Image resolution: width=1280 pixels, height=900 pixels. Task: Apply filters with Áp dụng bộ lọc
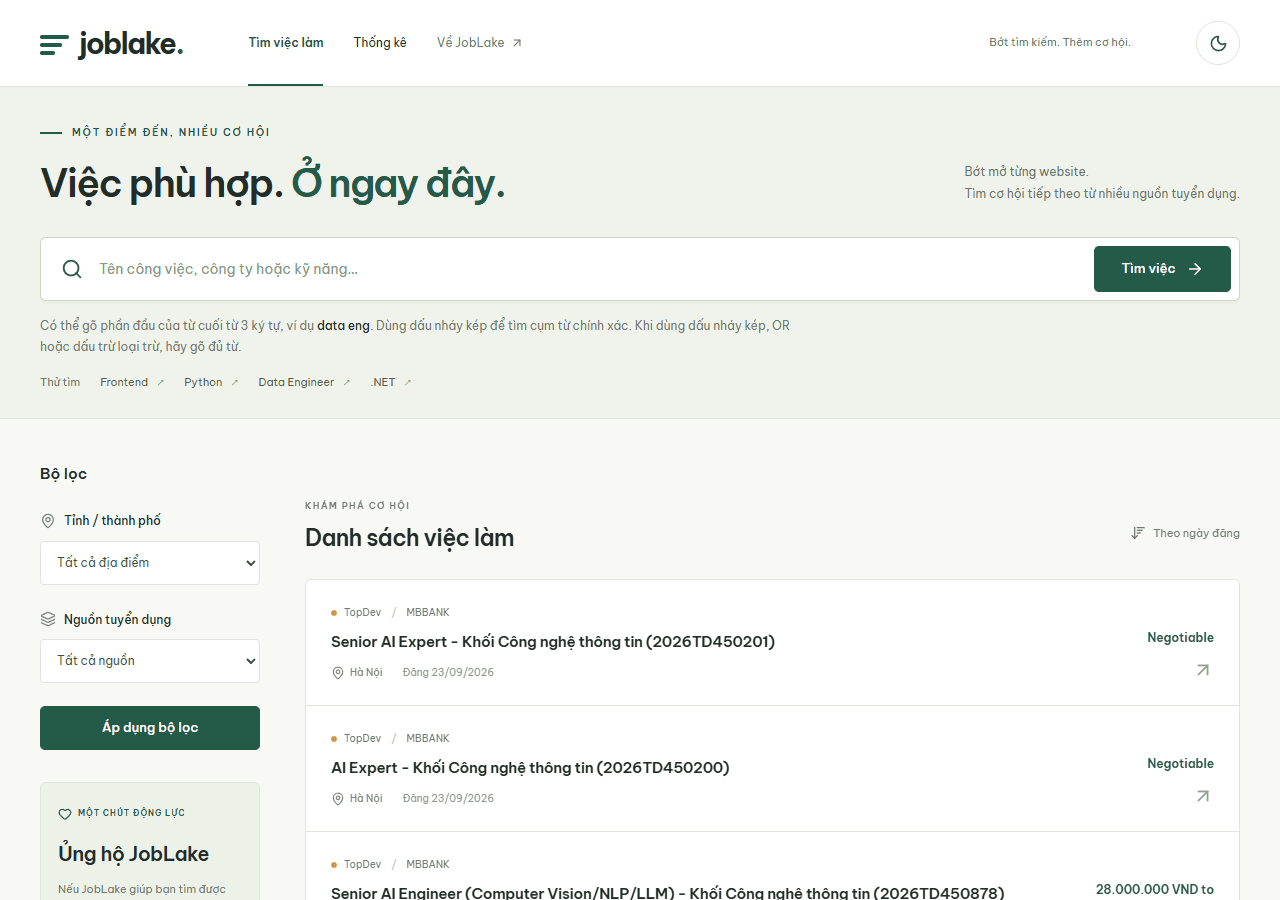click(150, 728)
